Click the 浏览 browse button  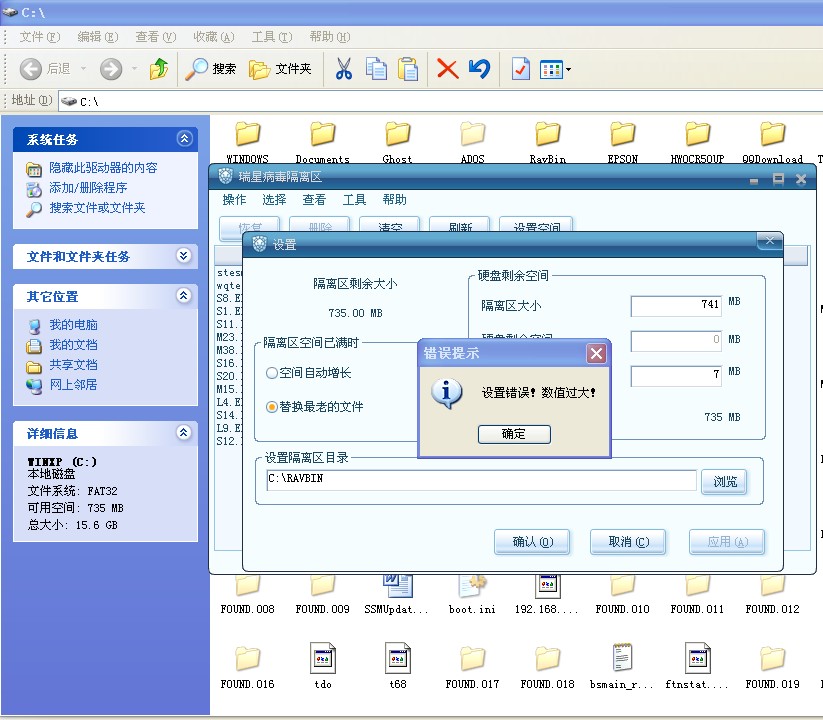pyautogui.click(x=724, y=481)
